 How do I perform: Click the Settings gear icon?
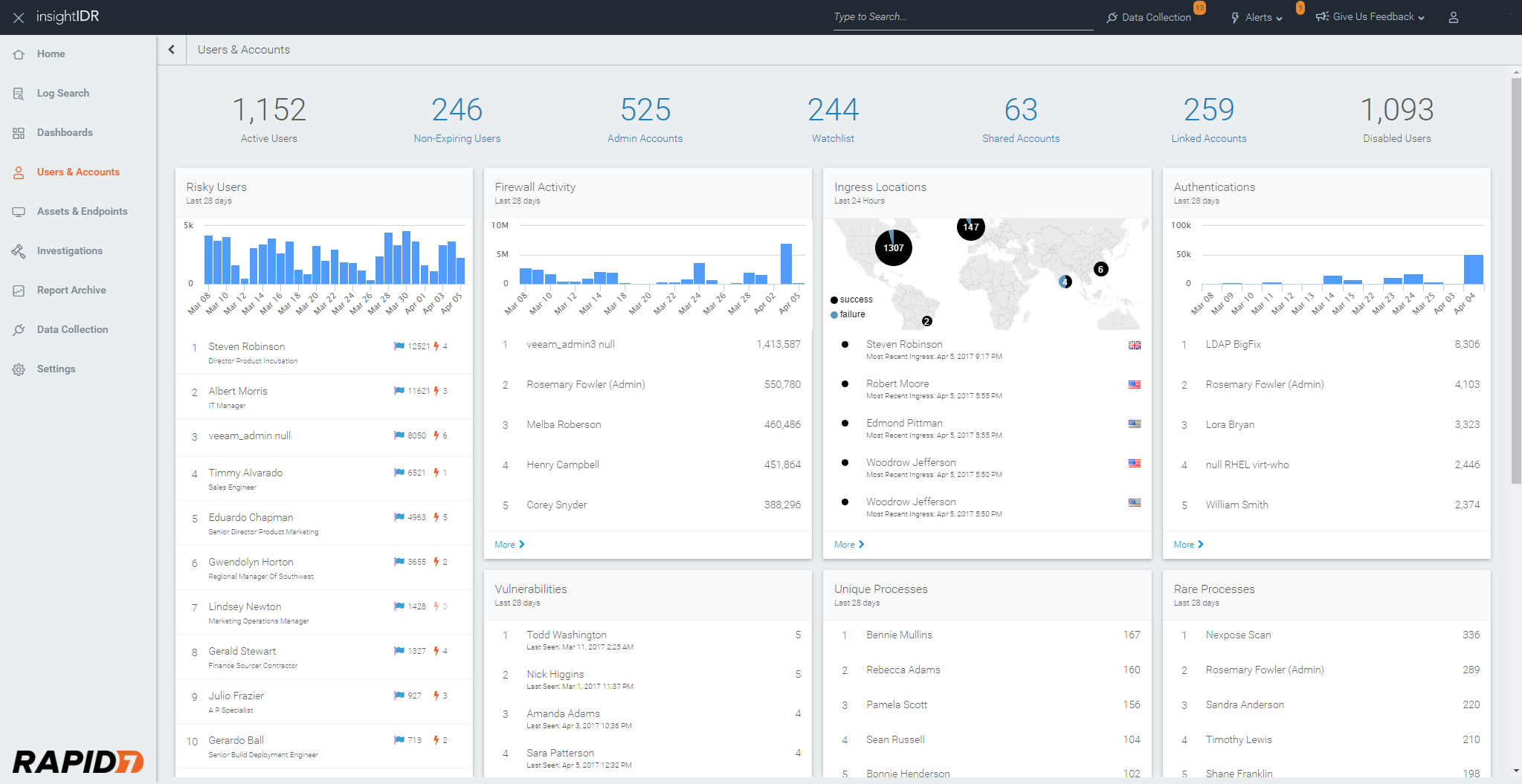click(x=19, y=369)
